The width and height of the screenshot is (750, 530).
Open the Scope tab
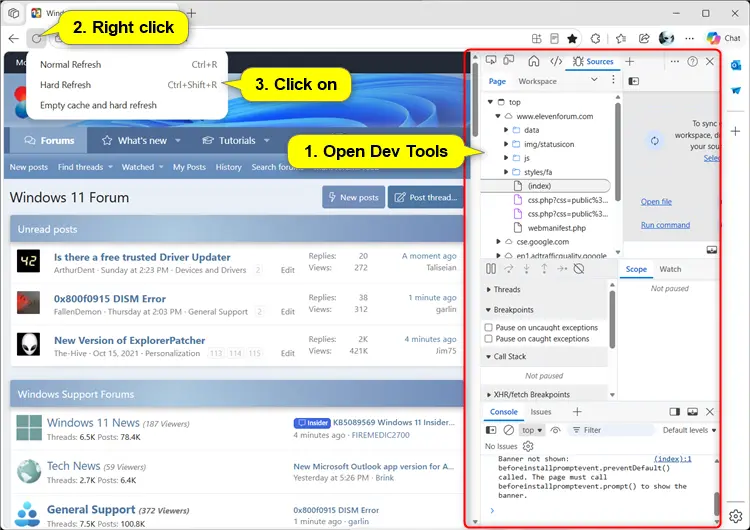pos(636,269)
